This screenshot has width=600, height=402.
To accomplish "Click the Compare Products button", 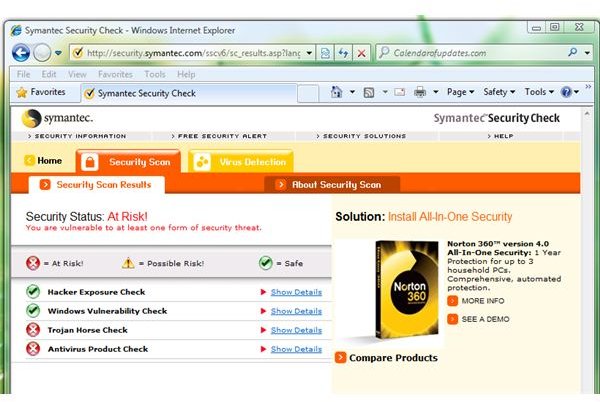I will 386,358.
